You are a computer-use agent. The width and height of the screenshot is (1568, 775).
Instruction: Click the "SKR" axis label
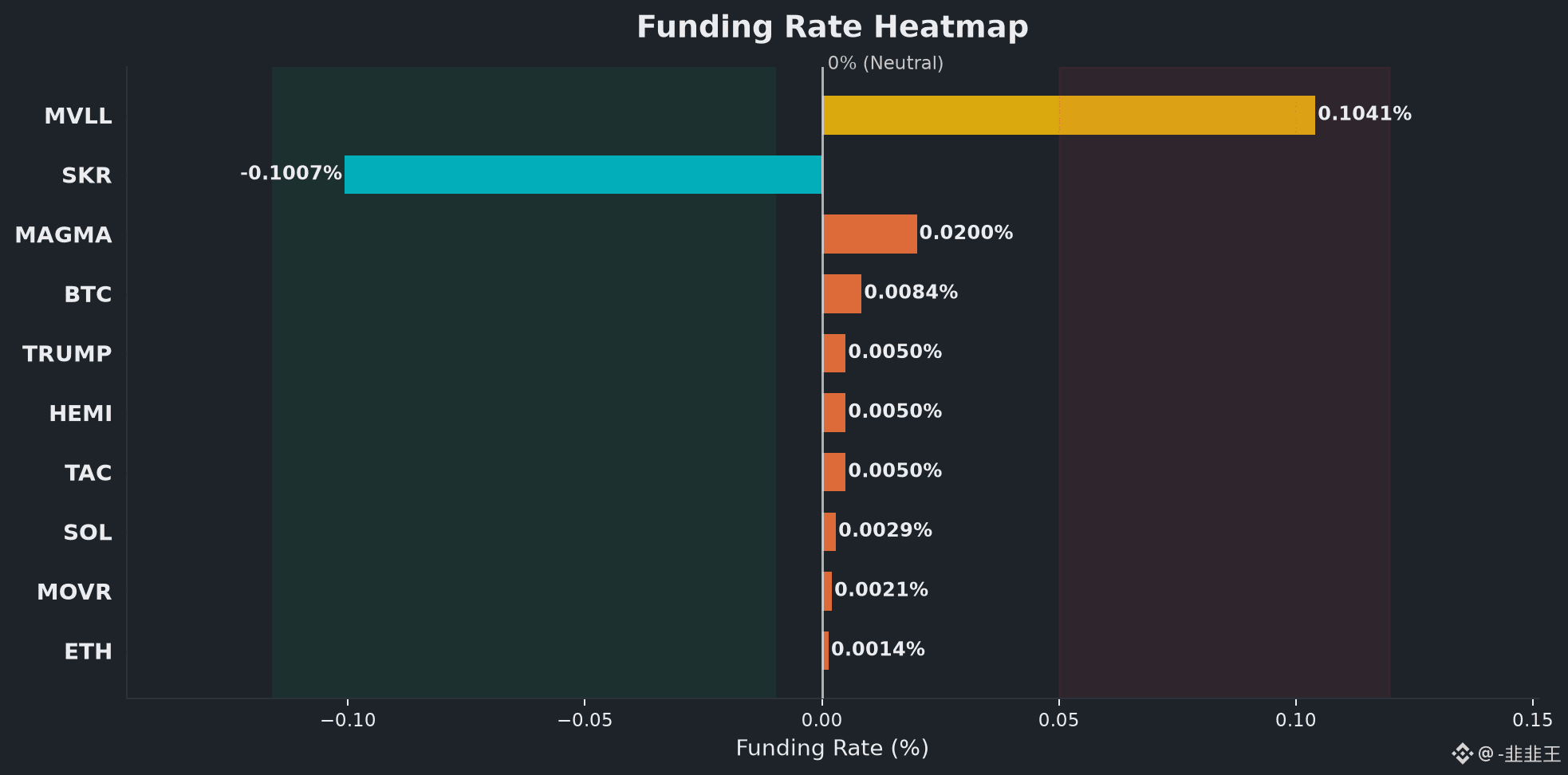(x=87, y=175)
